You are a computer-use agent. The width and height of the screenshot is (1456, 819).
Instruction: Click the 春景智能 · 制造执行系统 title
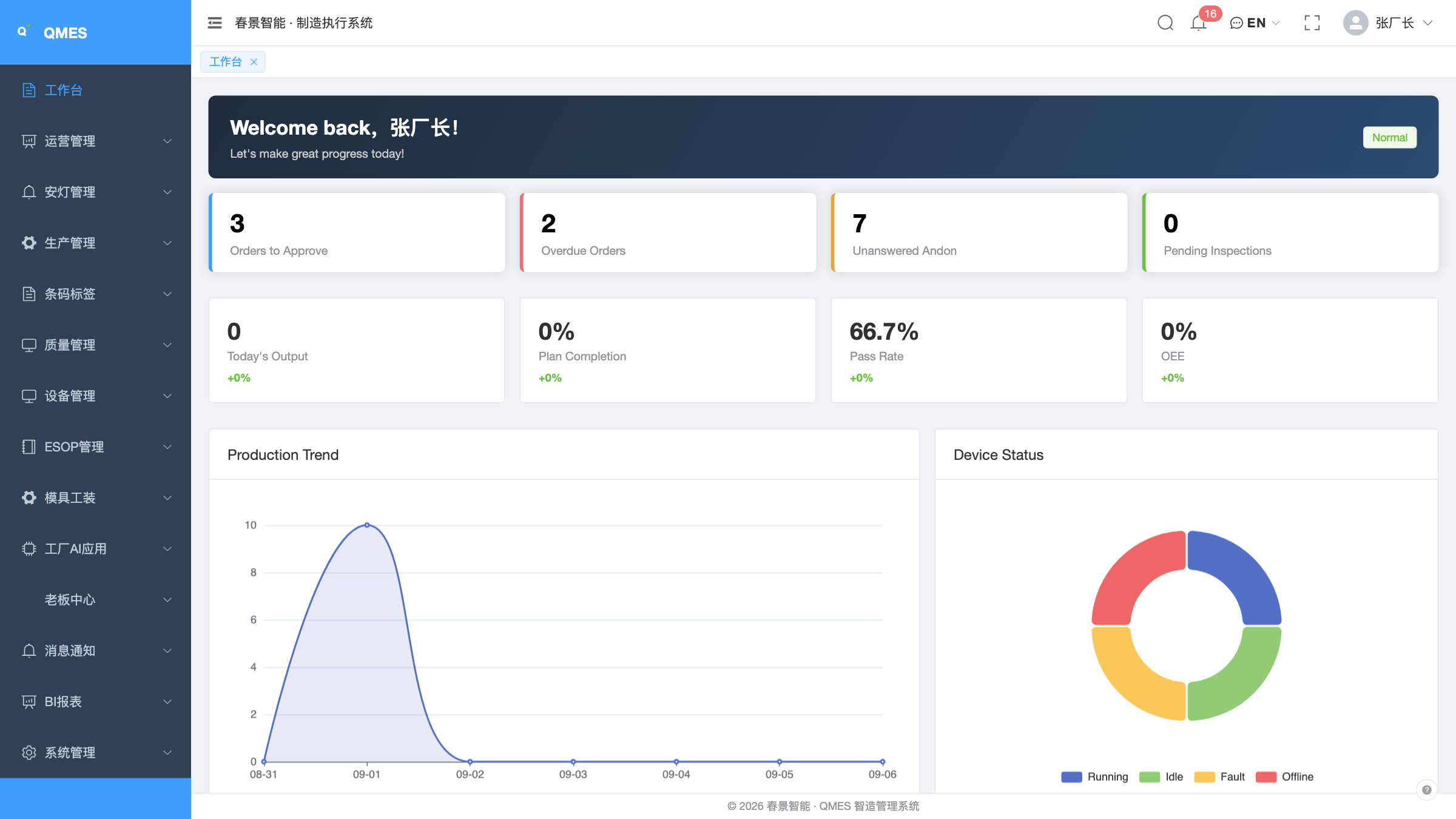coord(303,23)
